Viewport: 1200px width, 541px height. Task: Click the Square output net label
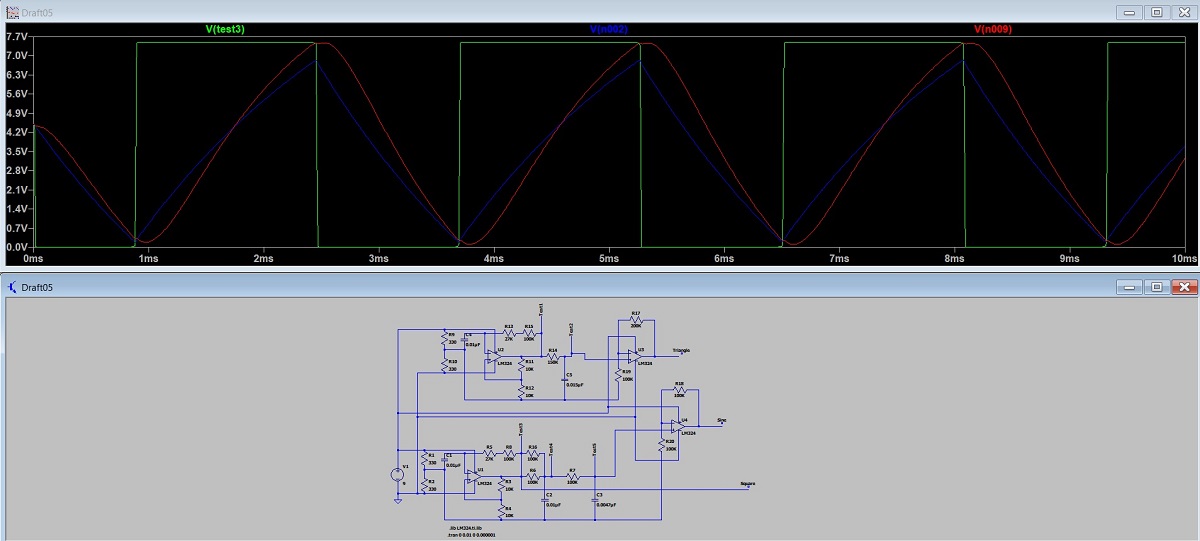pos(746,484)
